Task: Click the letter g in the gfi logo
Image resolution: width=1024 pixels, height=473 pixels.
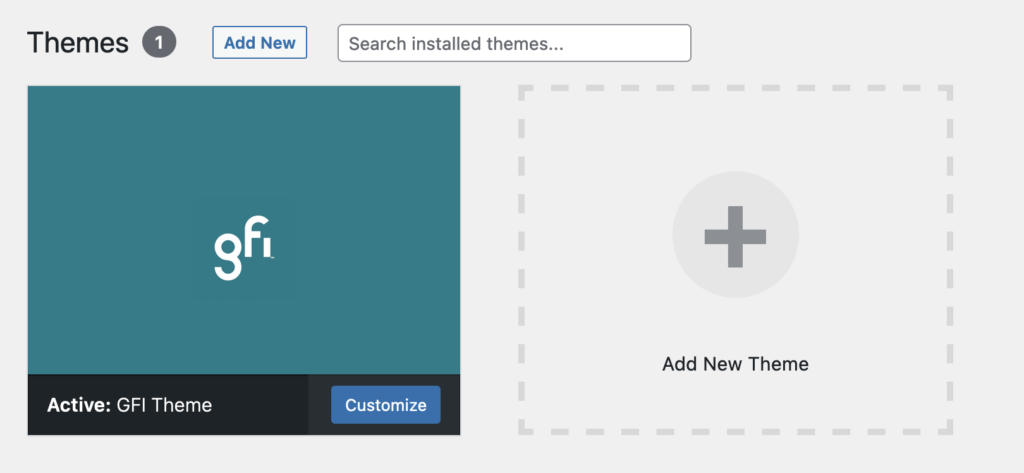Action: pos(228,254)
